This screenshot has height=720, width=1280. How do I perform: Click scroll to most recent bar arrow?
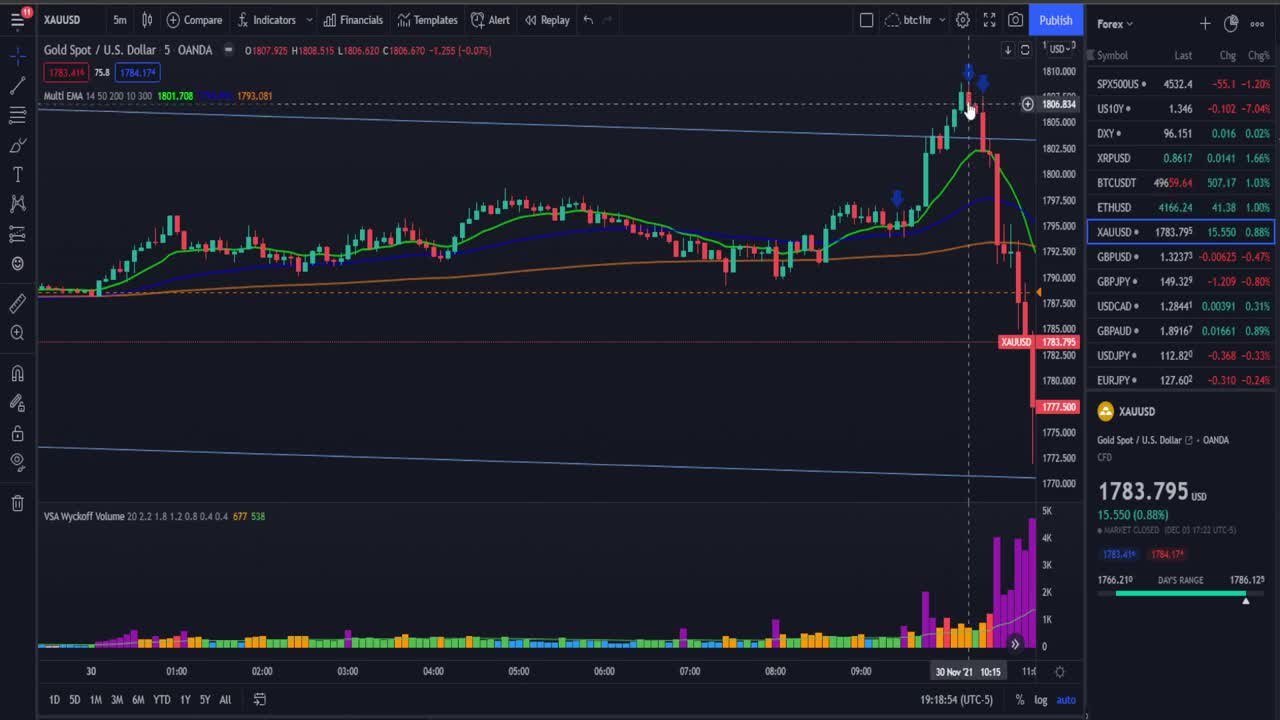1015,644
